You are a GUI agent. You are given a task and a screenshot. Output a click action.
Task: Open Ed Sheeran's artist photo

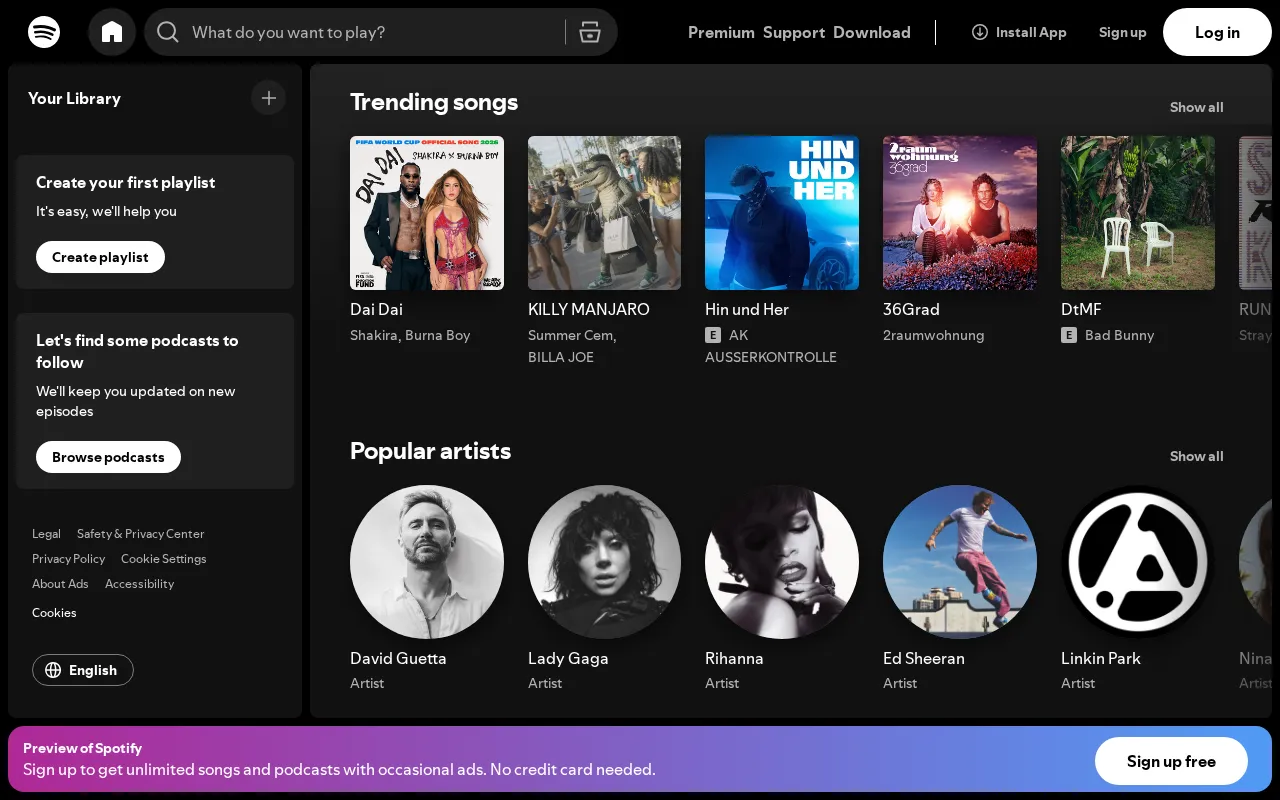[x=960, y=562]
